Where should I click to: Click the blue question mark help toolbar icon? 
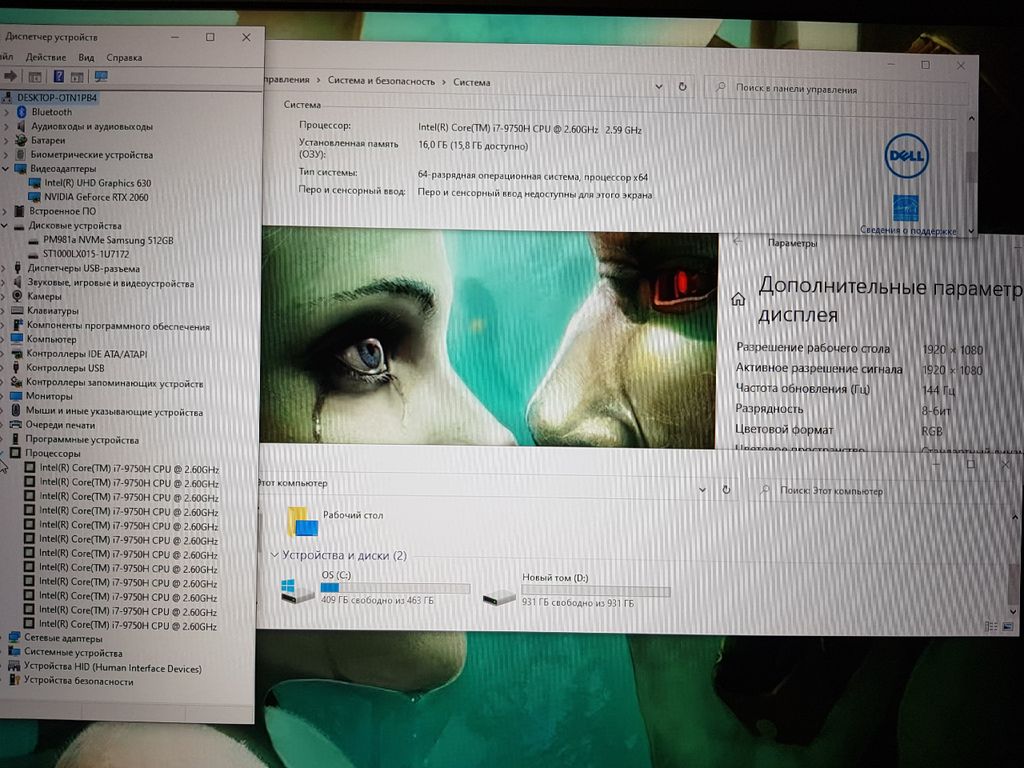pyautogui.click(x=58, y=76)
